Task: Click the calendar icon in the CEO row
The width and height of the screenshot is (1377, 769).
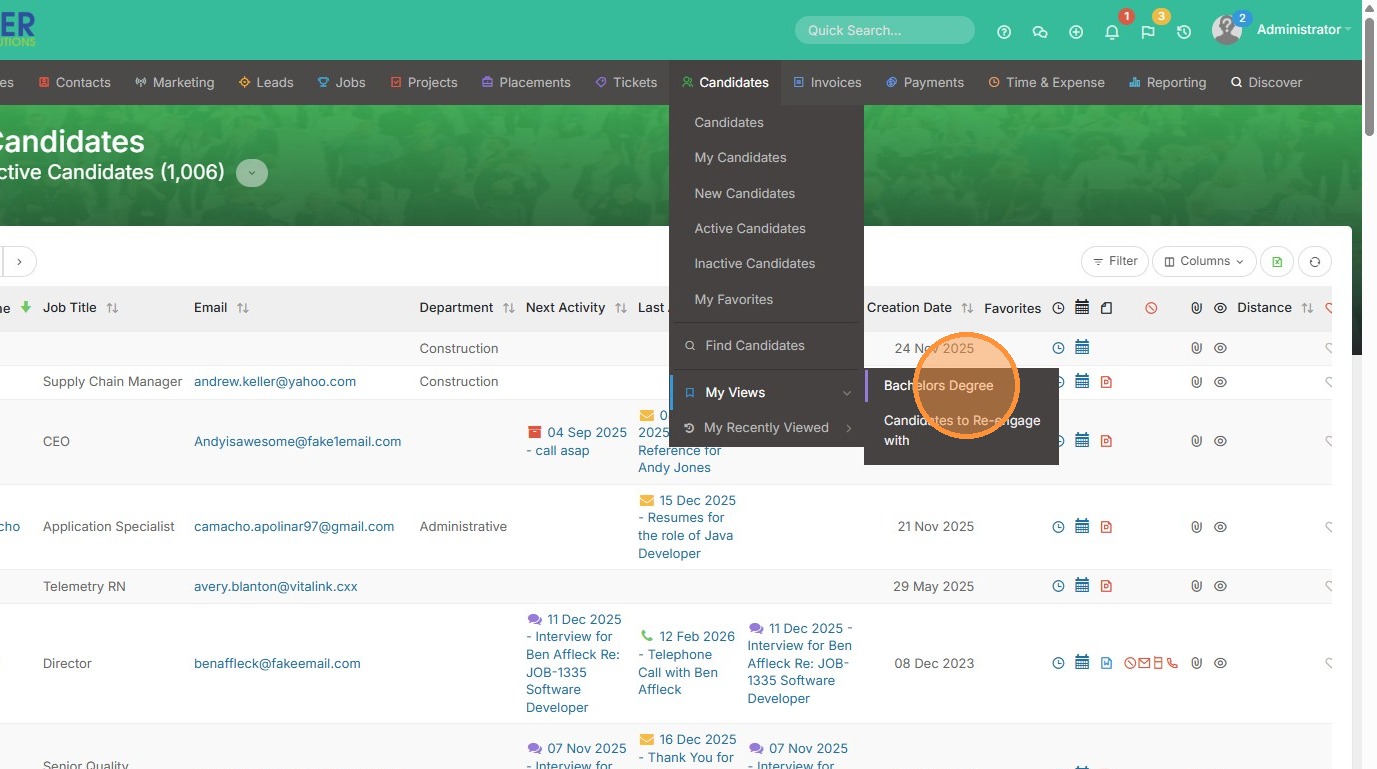Action: [1082, 441]
